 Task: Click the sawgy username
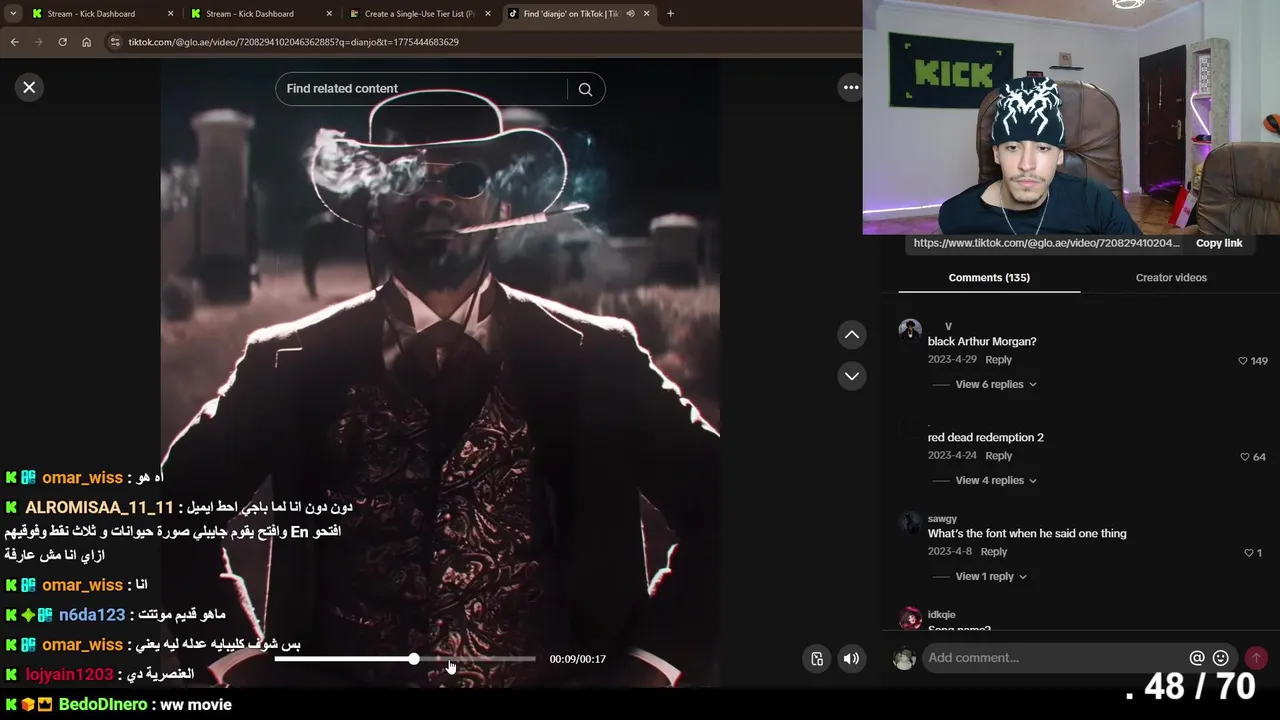(942, 518)
